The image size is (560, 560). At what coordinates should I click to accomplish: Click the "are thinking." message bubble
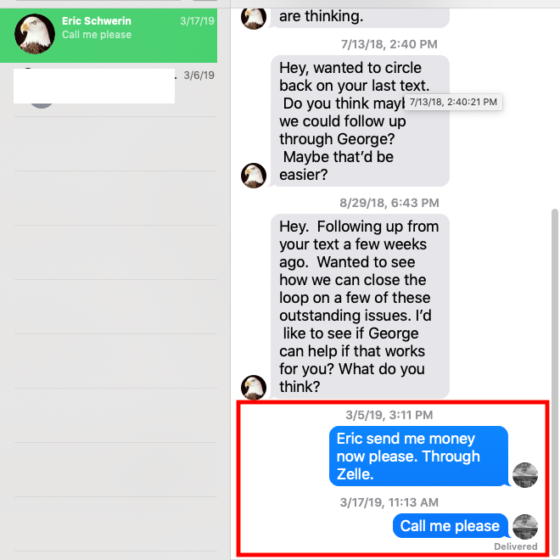360,18
